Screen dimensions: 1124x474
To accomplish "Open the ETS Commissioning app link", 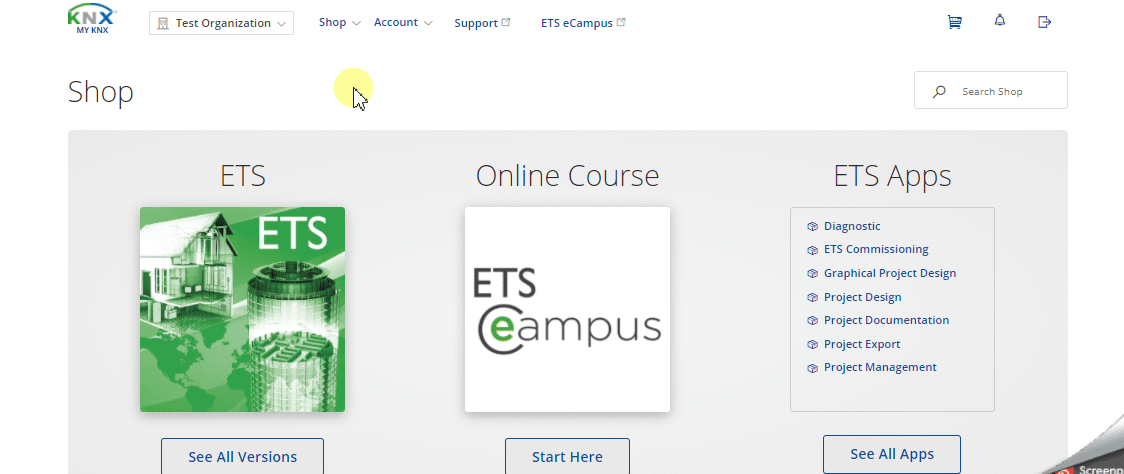I will [876, 250].
